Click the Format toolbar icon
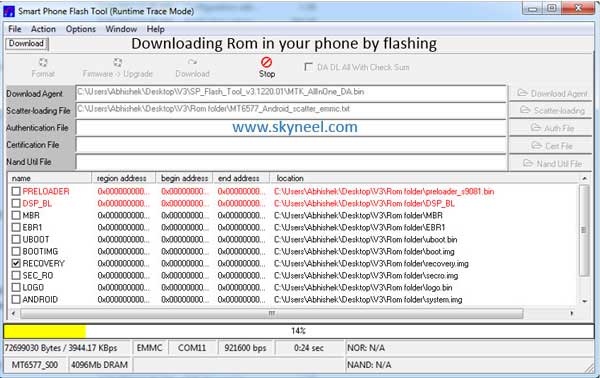The image size is (600, 378). click(43, 62)
